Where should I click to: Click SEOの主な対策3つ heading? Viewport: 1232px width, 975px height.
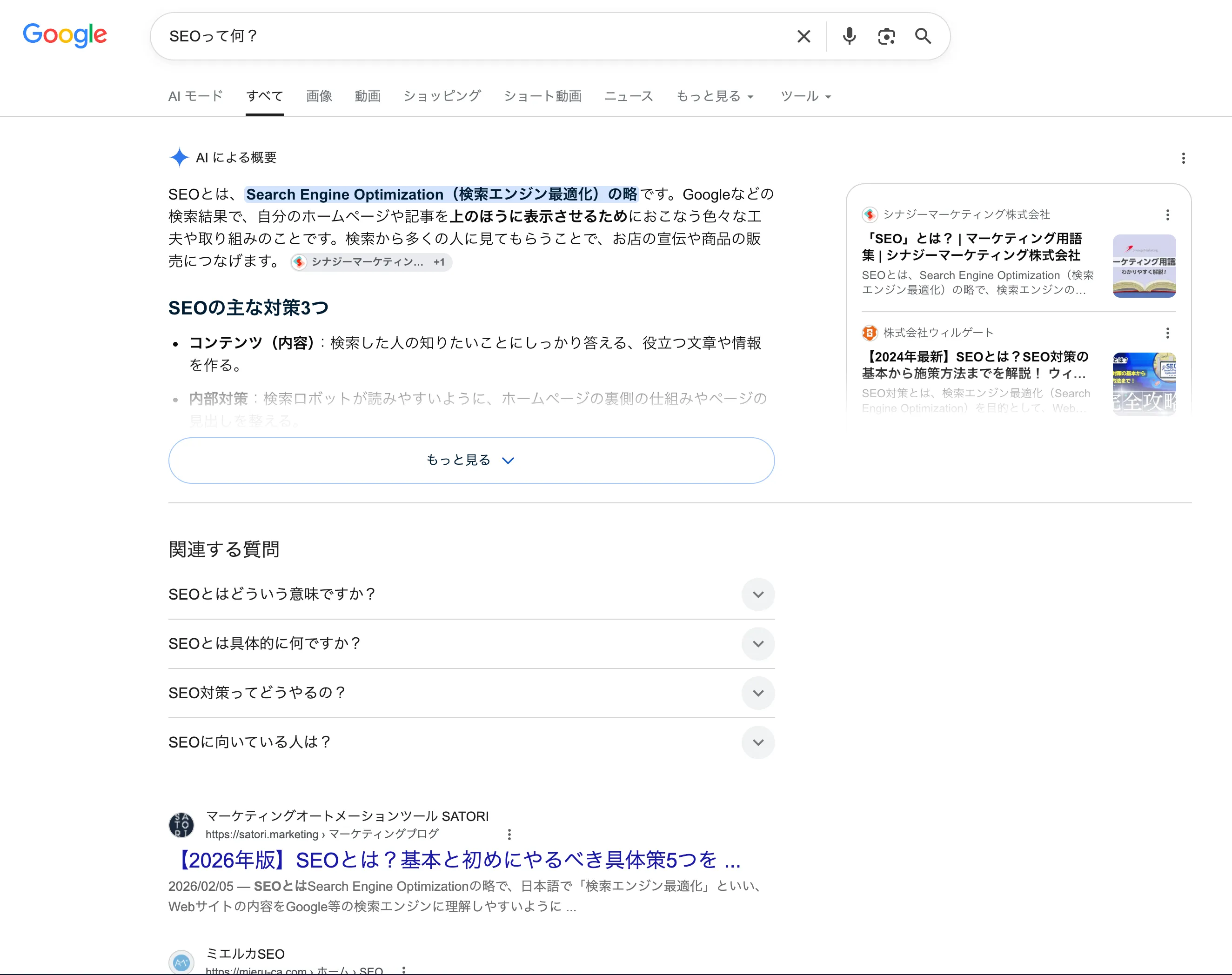[x=248, y=307]
